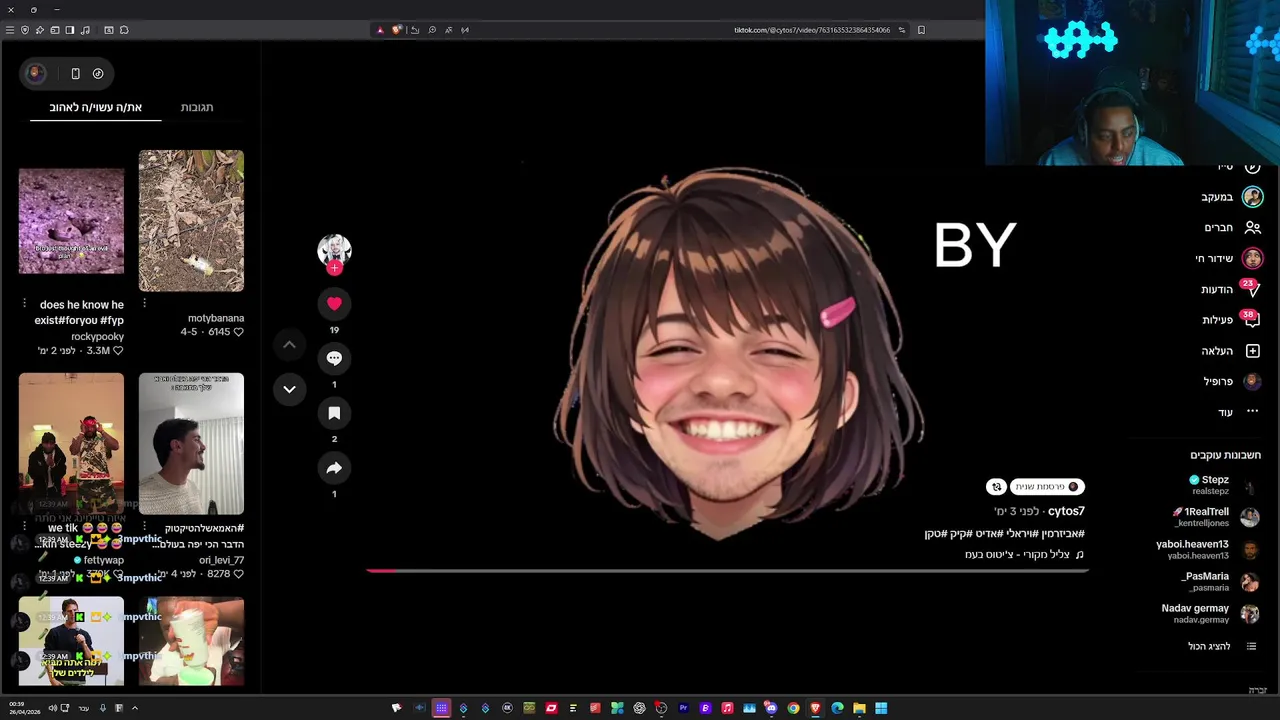Go to next video with down chevron

click(x=289, y=389)
